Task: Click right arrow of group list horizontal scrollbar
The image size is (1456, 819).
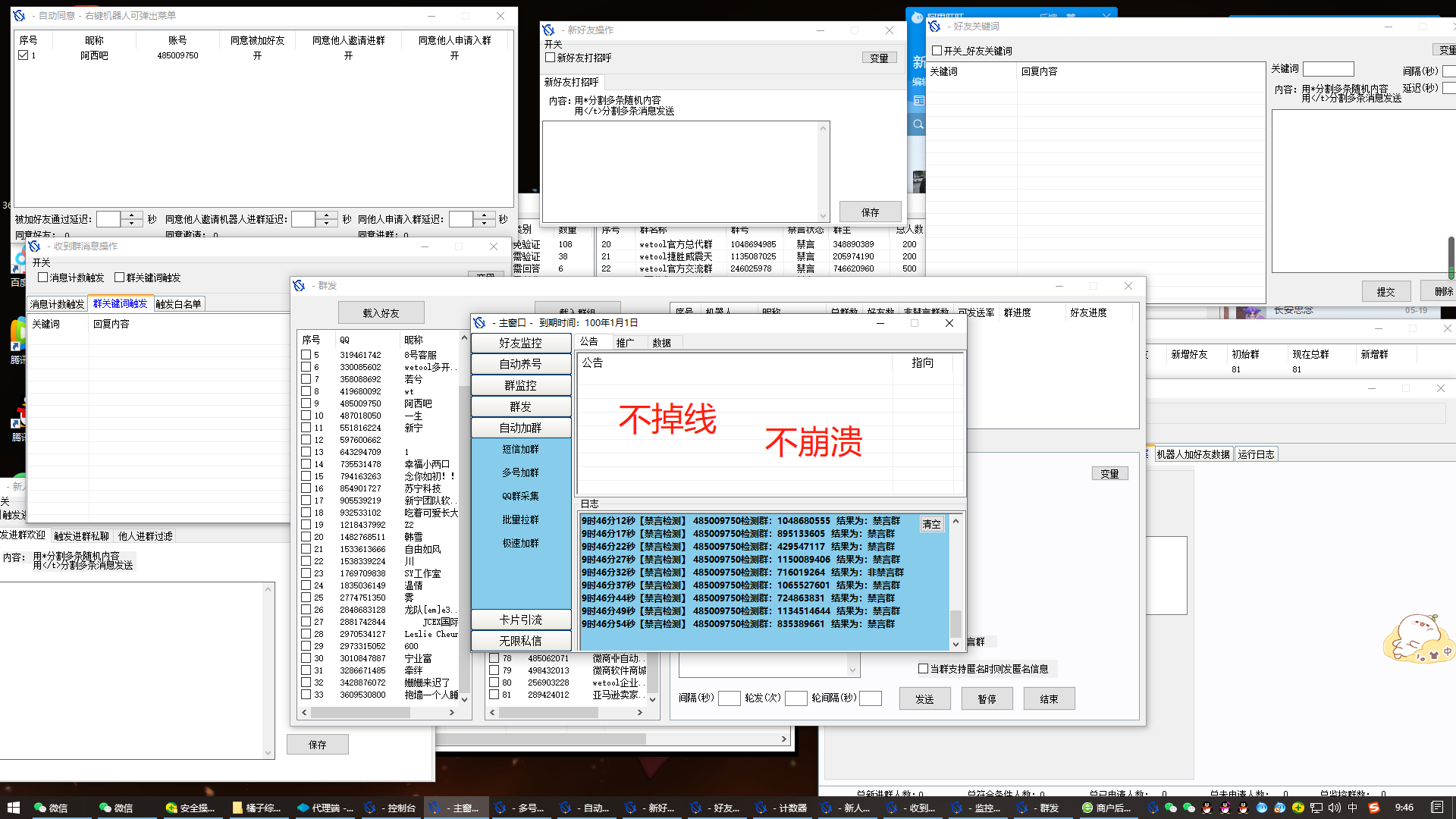Action: 640,713
